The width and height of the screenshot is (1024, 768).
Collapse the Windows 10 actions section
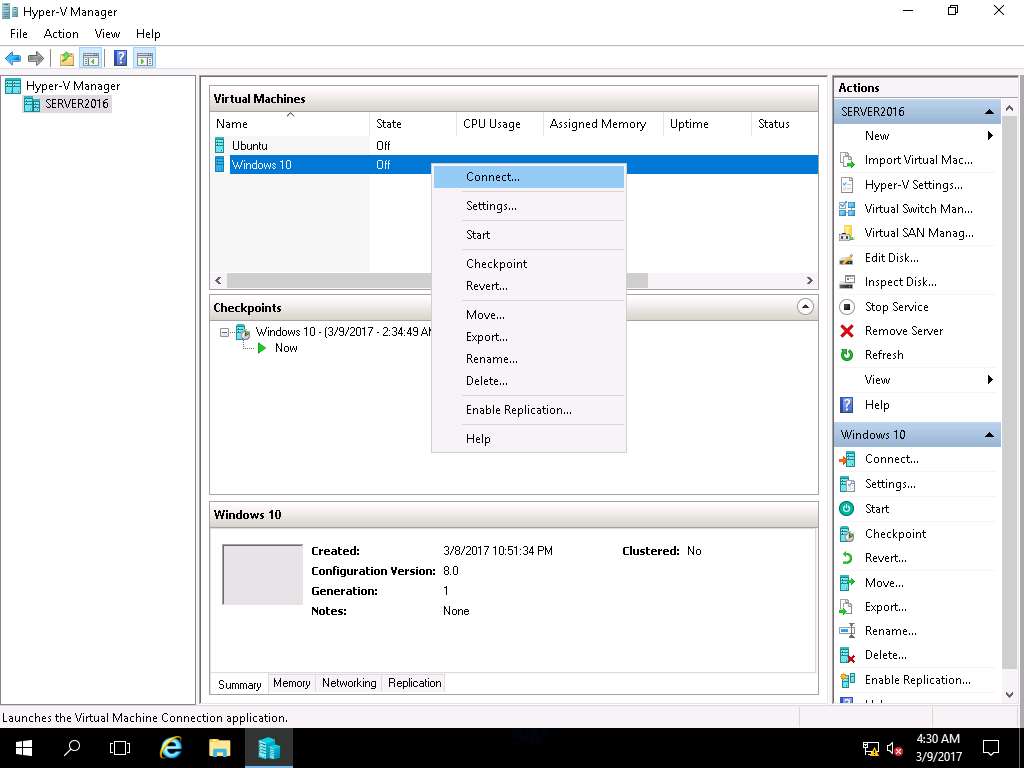(x=989, y=435)
